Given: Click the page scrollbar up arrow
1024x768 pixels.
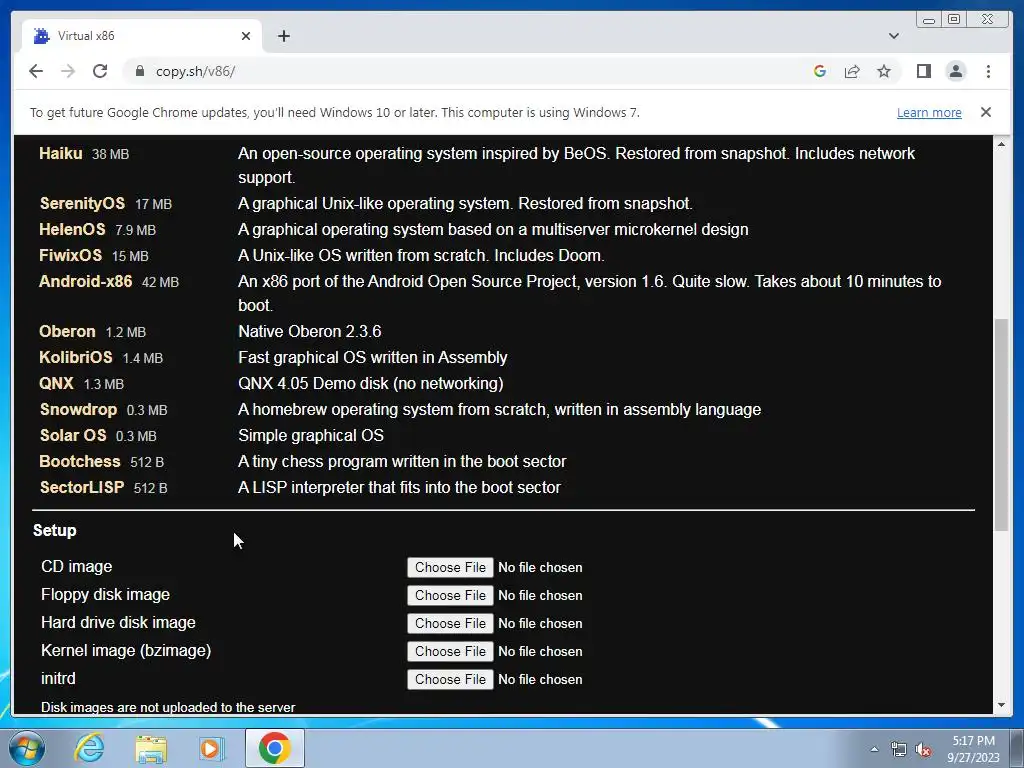Looking at the screenshot, I should 1001,144.
